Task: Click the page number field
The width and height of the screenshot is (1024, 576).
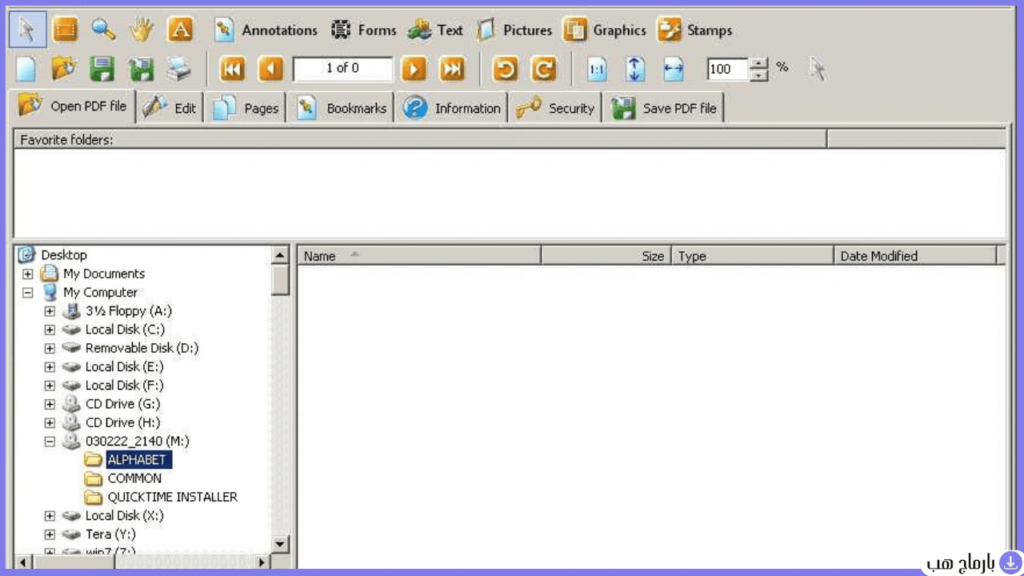Action: (x=343, y=69)
